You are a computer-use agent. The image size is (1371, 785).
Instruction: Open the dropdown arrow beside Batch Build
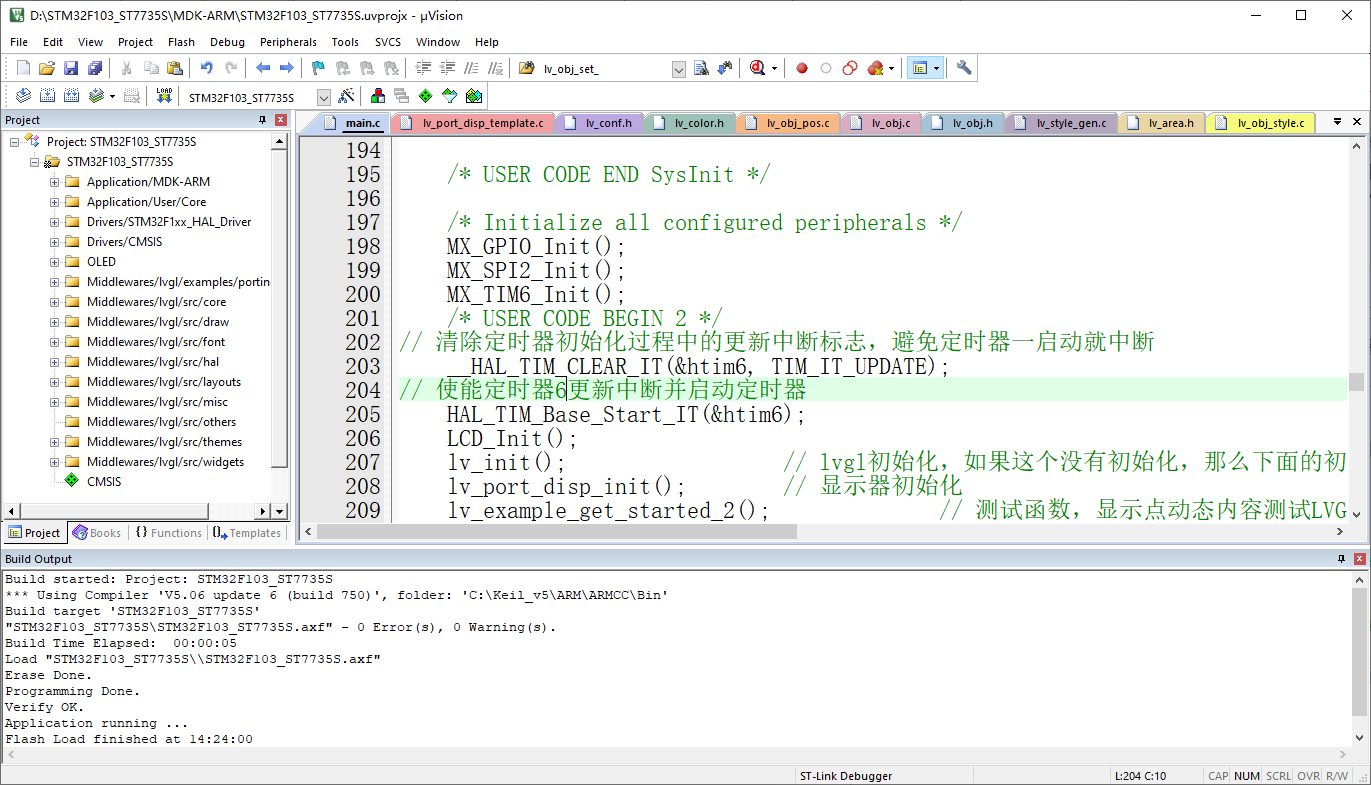112,96
